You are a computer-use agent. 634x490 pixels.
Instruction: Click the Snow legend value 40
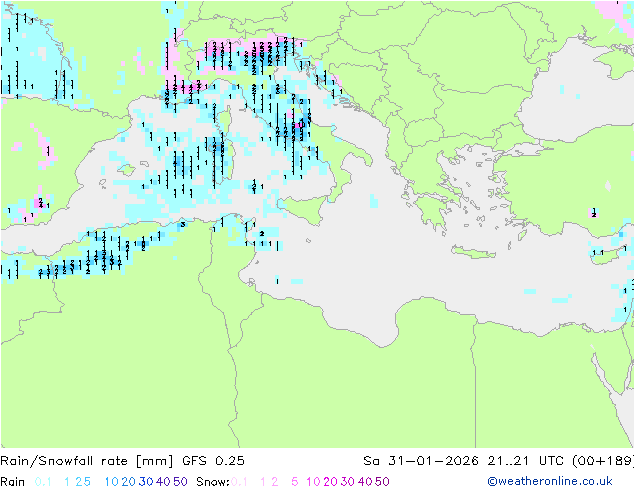click(365, 482)
